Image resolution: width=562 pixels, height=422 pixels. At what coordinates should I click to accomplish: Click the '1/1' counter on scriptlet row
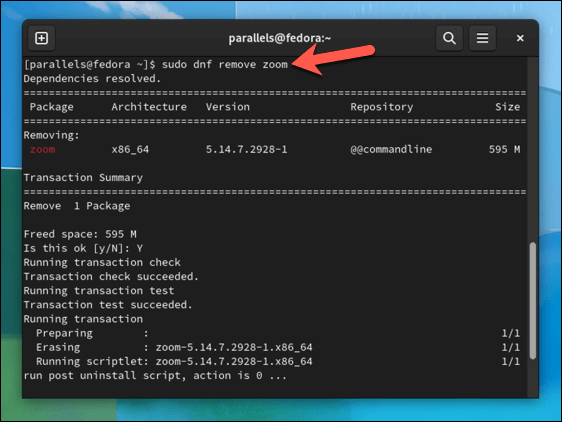511,361
